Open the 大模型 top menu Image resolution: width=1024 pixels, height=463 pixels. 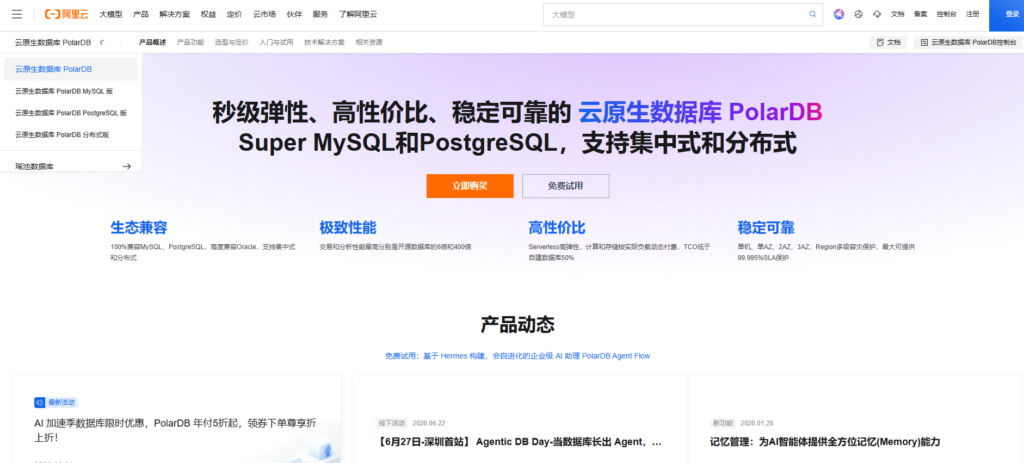[x=110, y=14]
